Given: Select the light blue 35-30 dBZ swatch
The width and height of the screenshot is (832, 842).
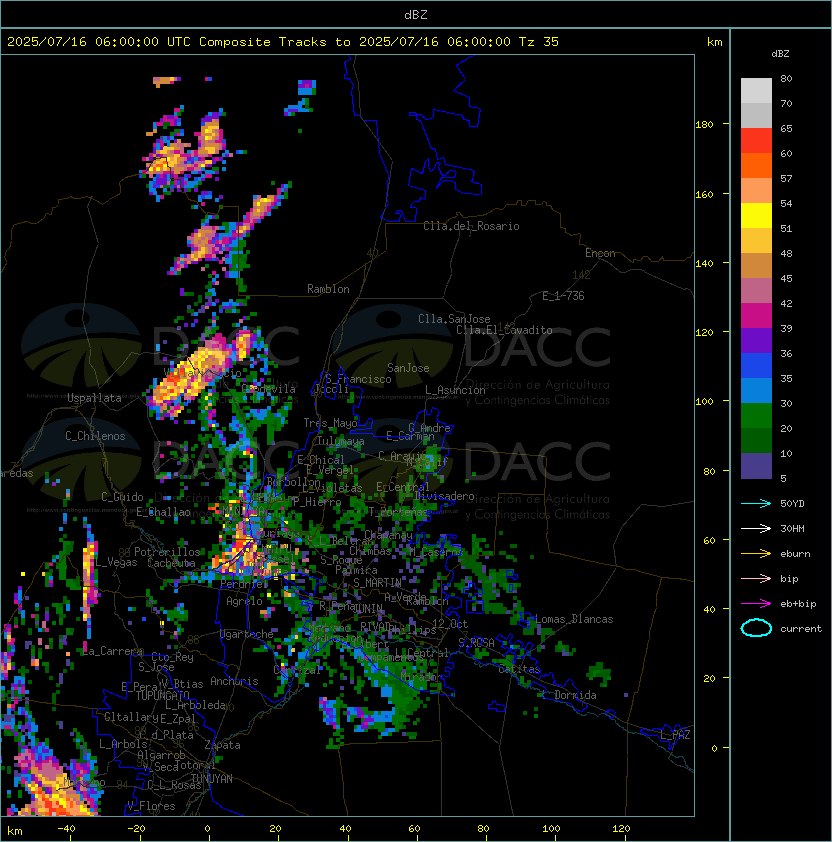Looking at the screenshot, I should [x=756, y=390].
